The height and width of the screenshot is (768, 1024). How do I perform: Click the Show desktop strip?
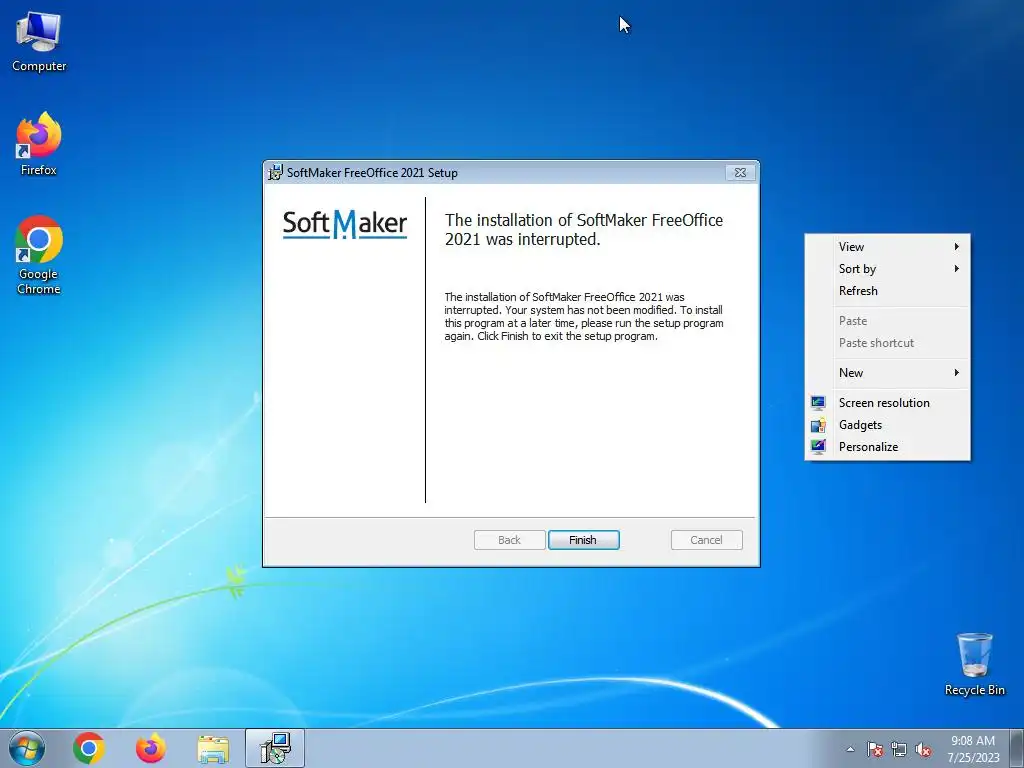[x=1016, y=748]
